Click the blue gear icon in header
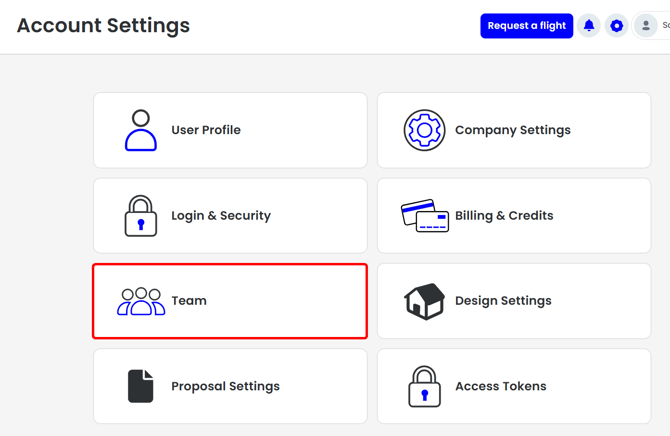670x436 pixels. pyautogui.click(x=617, y=26)
